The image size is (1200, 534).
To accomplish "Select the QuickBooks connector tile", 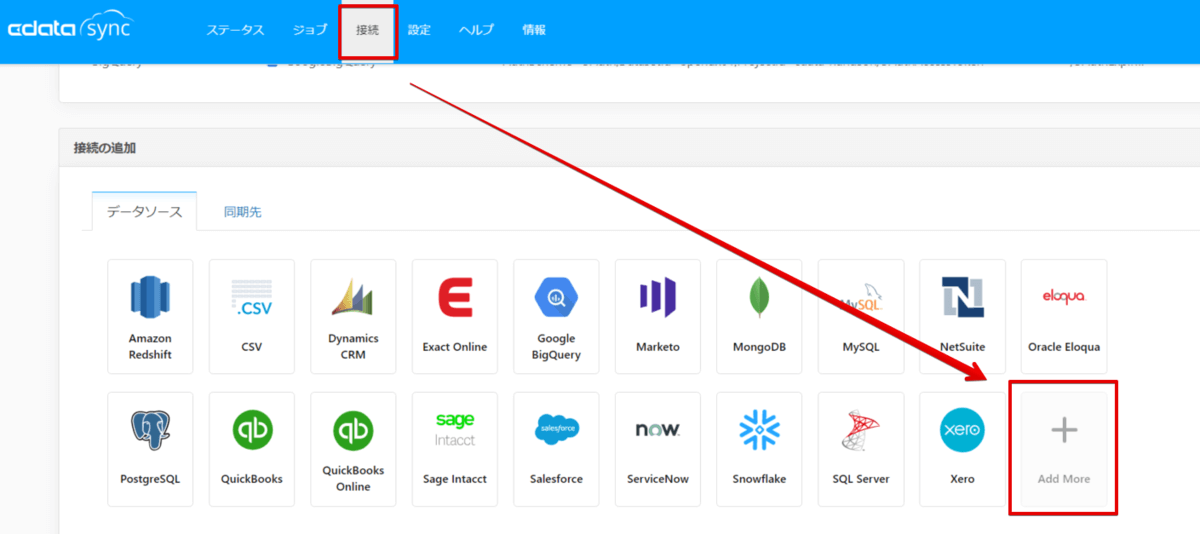I will 252,449.
